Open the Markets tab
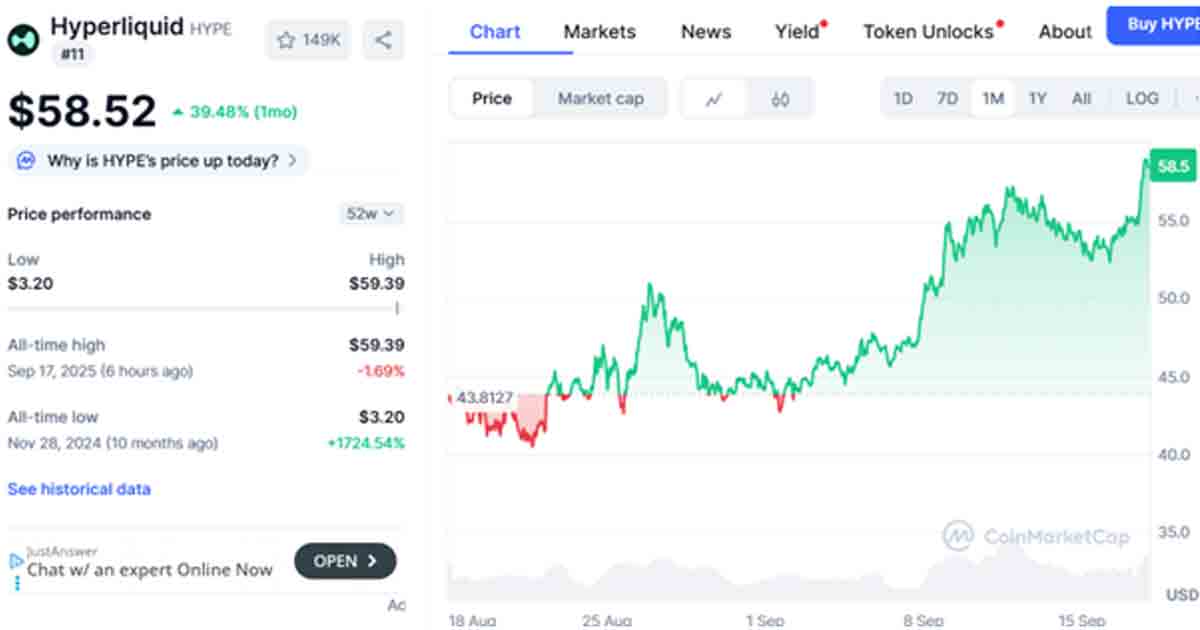 tap(599, 32)
